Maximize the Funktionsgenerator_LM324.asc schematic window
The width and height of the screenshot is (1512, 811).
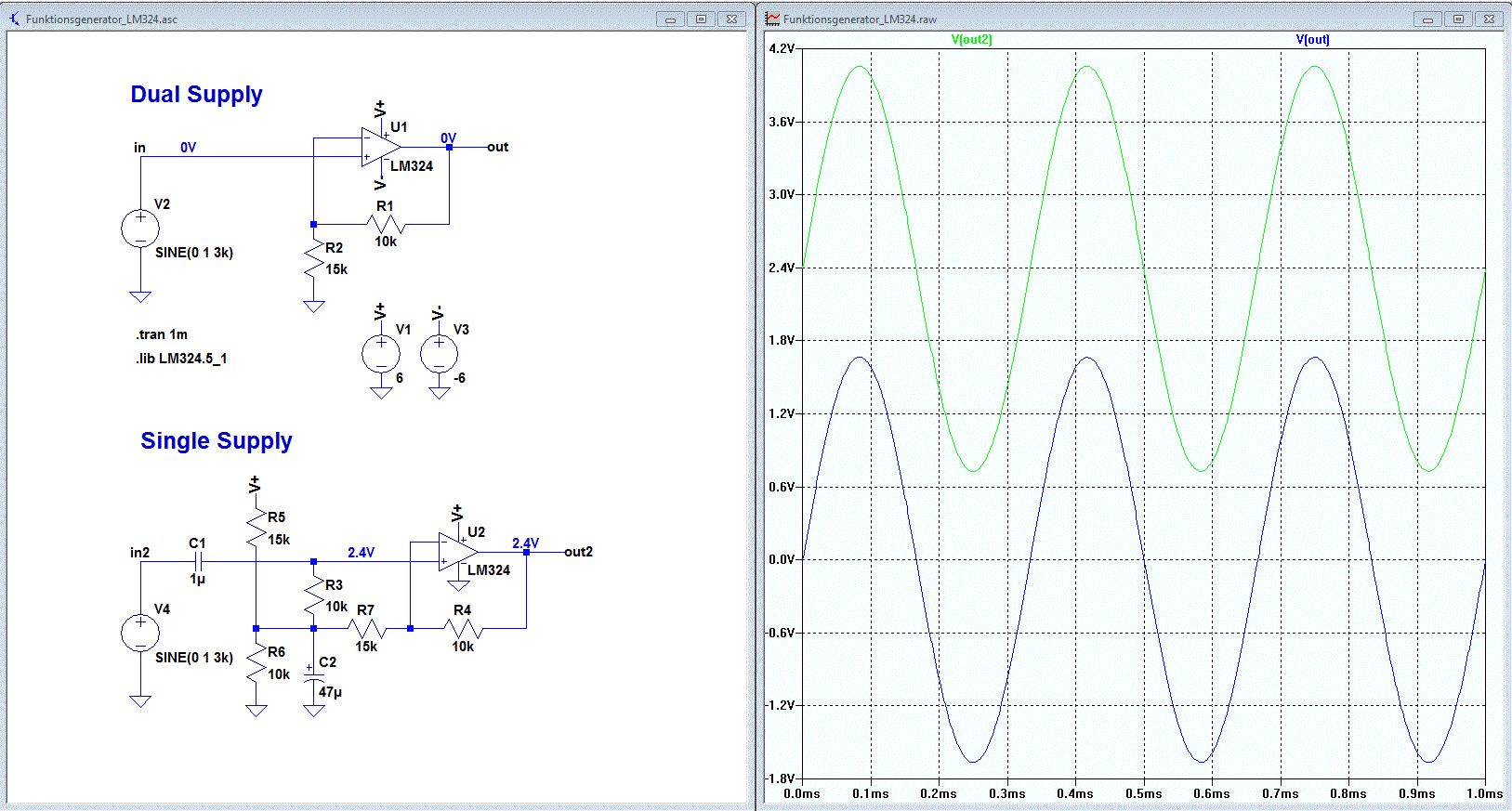(702, 19)
